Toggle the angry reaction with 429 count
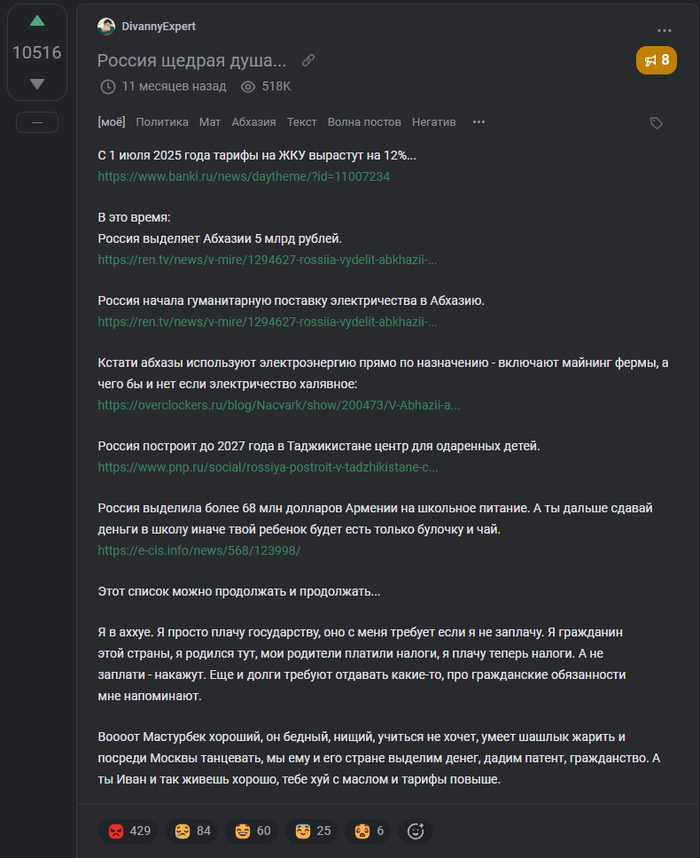Image resolution: width=700 pixels, height=858 pixels. click(129, 831)
